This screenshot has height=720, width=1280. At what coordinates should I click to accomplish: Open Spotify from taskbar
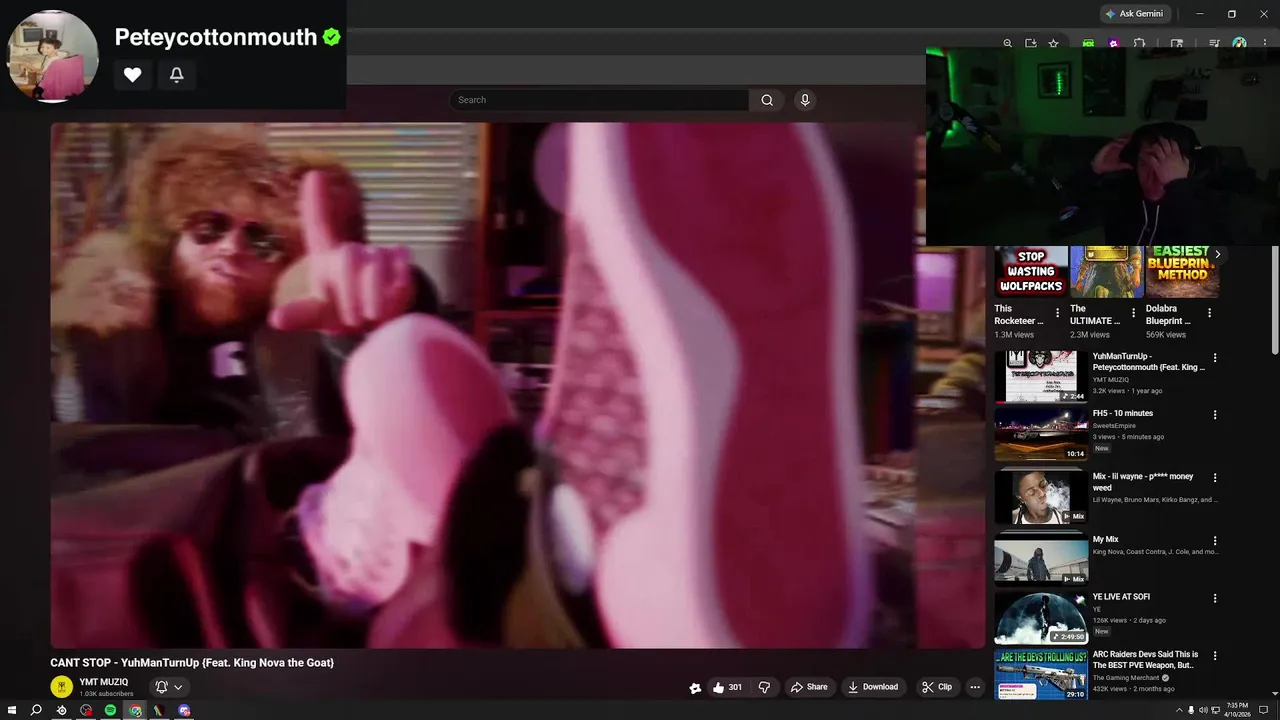coord(110,710)
